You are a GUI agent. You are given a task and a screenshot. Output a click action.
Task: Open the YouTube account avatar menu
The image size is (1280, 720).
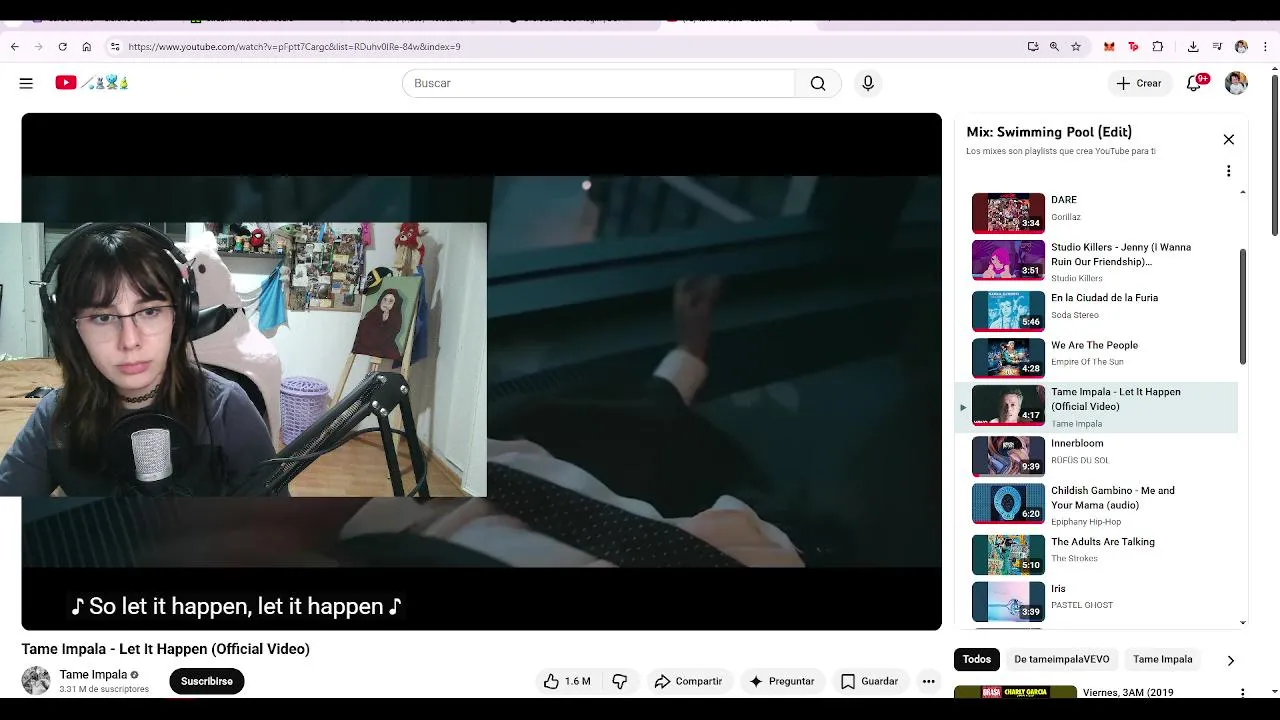tap(1236, 83)
